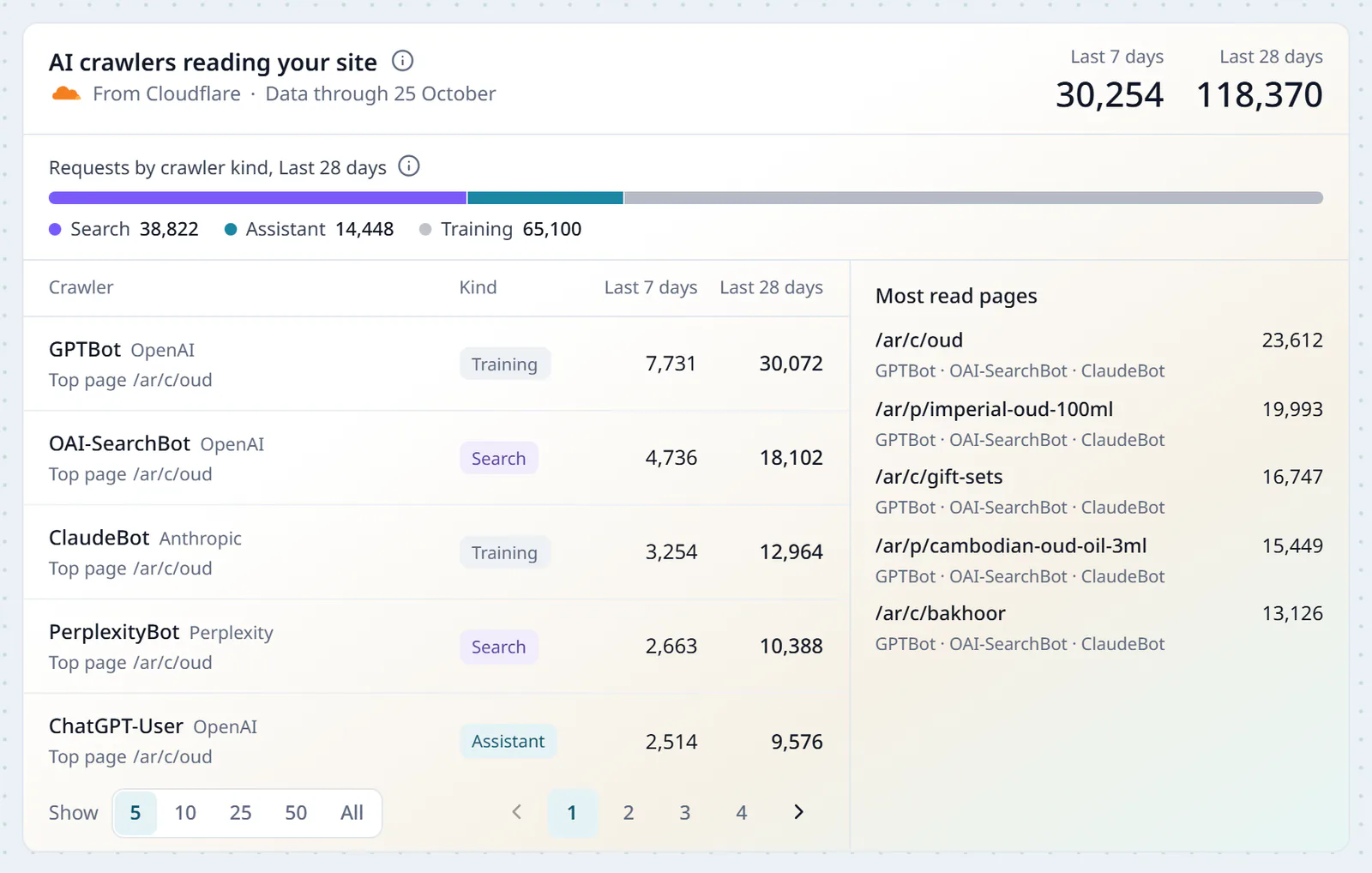Screen dimensions: 1372x873
Task: Click the OAI-SearchBot crawler name
Action: tap(119, 443)
